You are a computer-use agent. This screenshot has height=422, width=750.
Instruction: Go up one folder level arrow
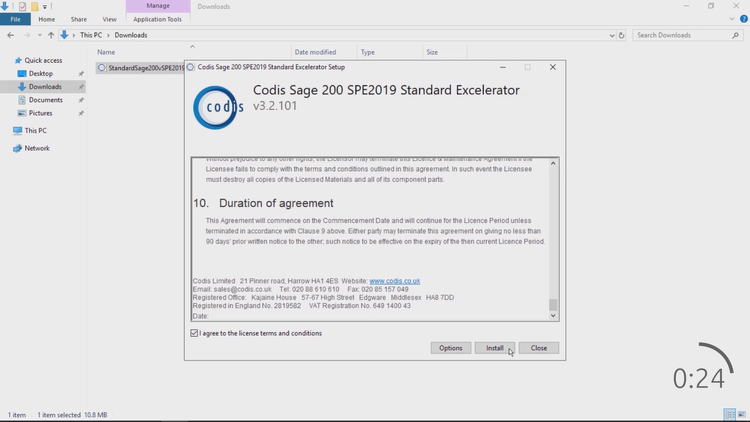[51, 35]
